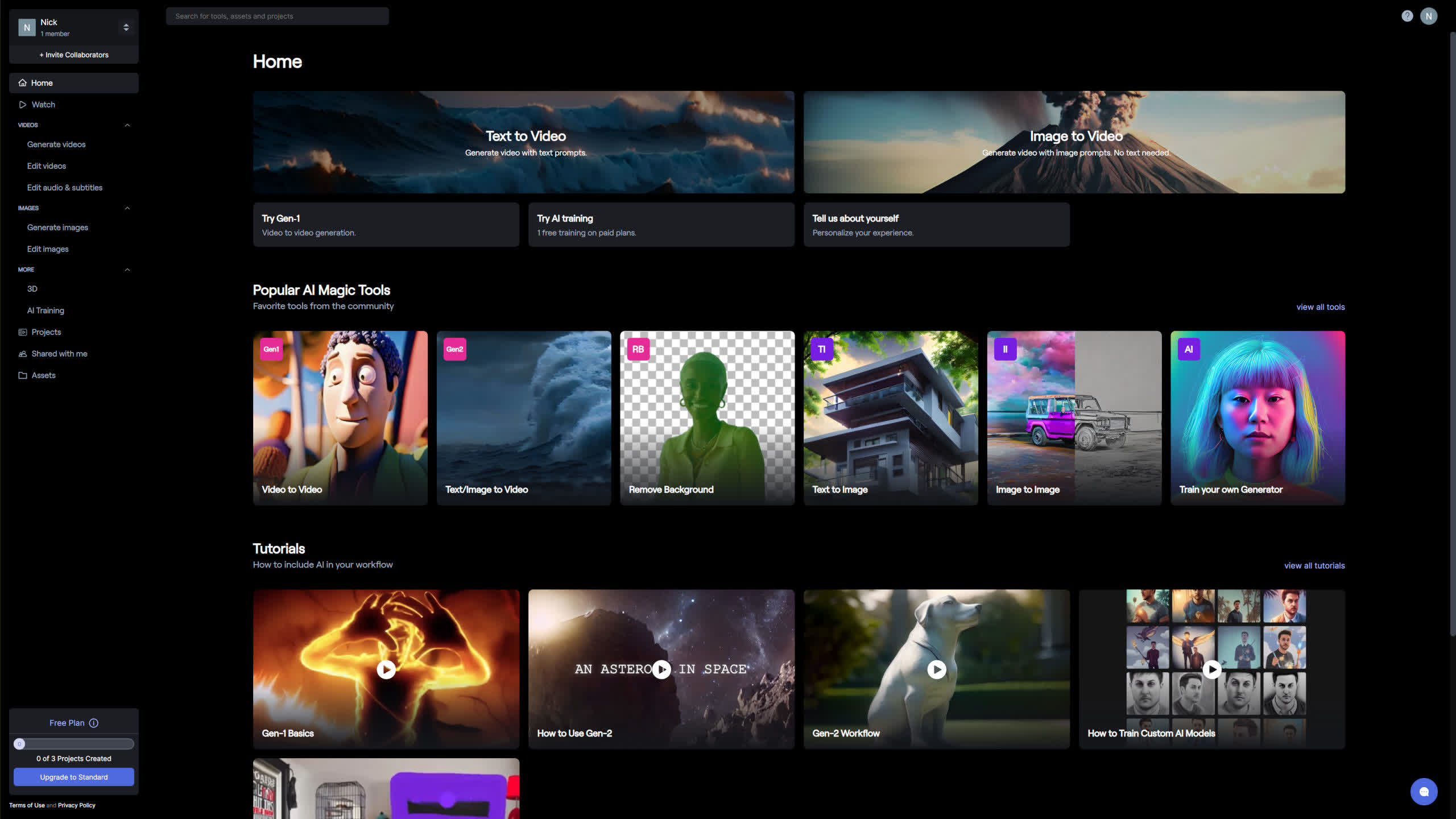This screenshot has width=1456, height=819.
Task: Open the Nick workspace switcher dropdown
Action: coord(126,27)
